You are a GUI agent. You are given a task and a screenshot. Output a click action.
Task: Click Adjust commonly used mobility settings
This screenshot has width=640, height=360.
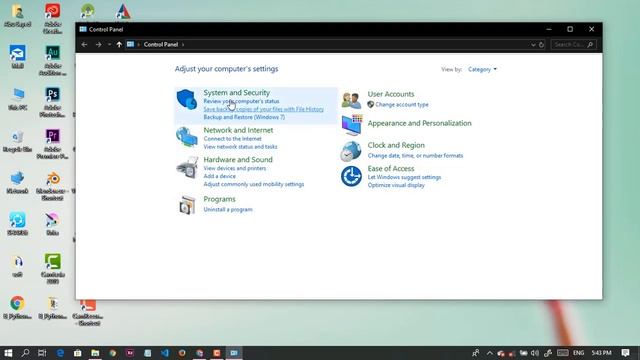(x=254, y=184)
